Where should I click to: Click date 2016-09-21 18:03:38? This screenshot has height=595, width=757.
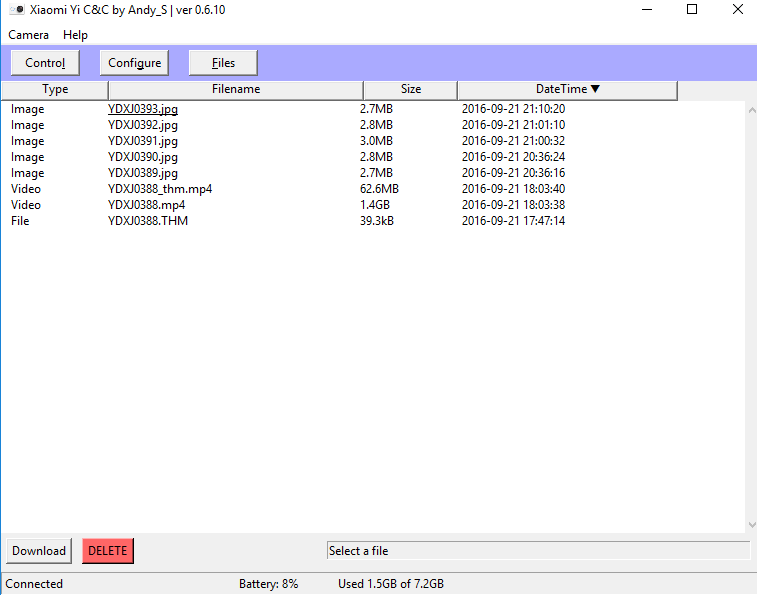tap(513, 205)
